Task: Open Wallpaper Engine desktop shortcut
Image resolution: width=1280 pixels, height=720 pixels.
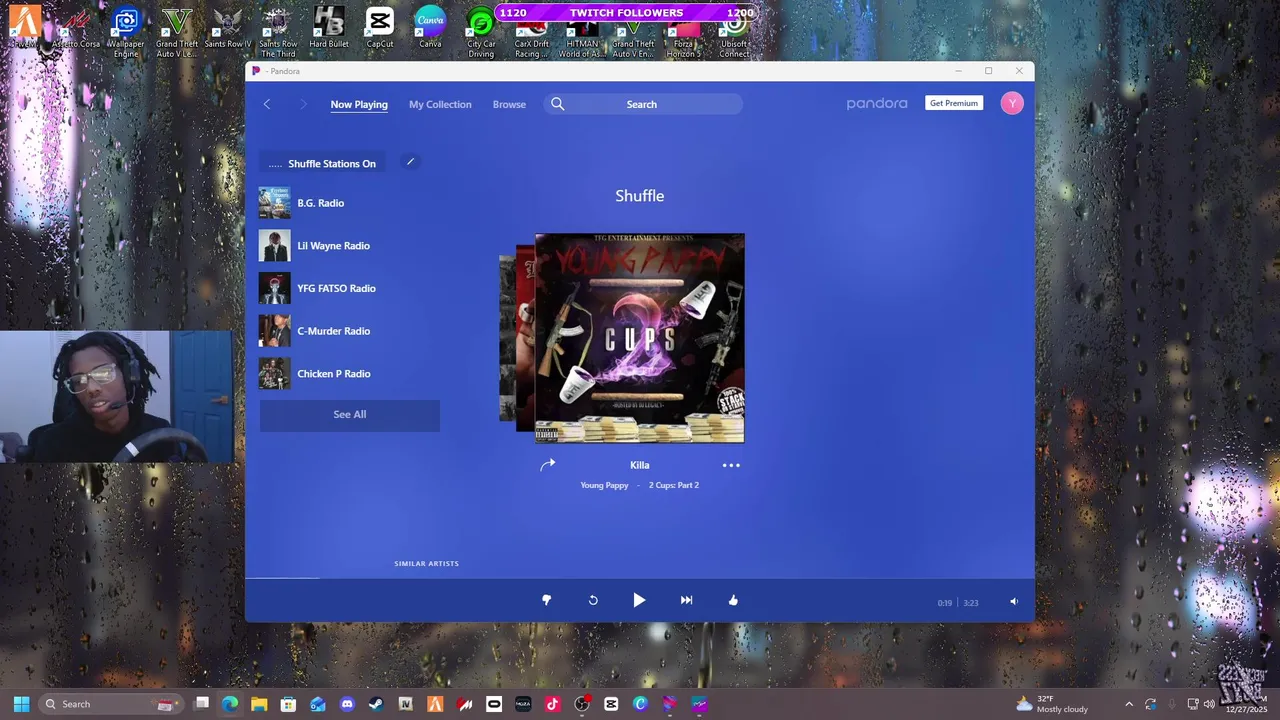Action: pos(126,32)
